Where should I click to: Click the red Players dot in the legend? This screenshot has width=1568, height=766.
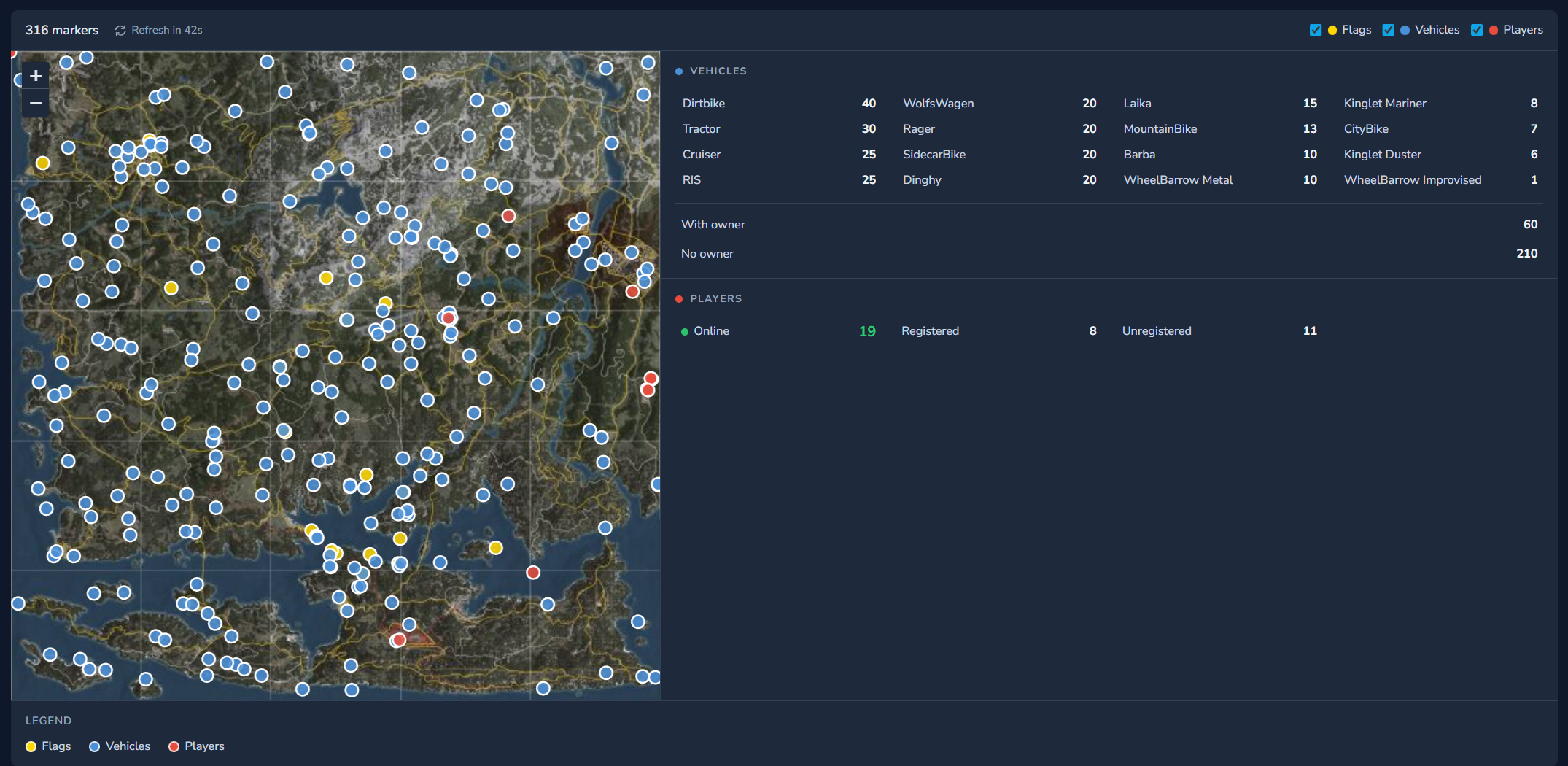click(x=174, y=746)
